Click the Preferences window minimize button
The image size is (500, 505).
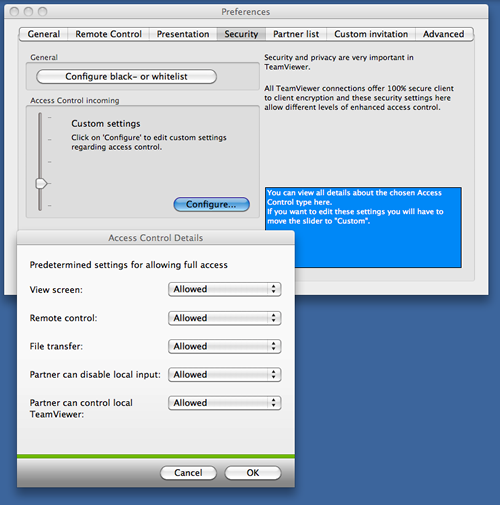point(28,12)
